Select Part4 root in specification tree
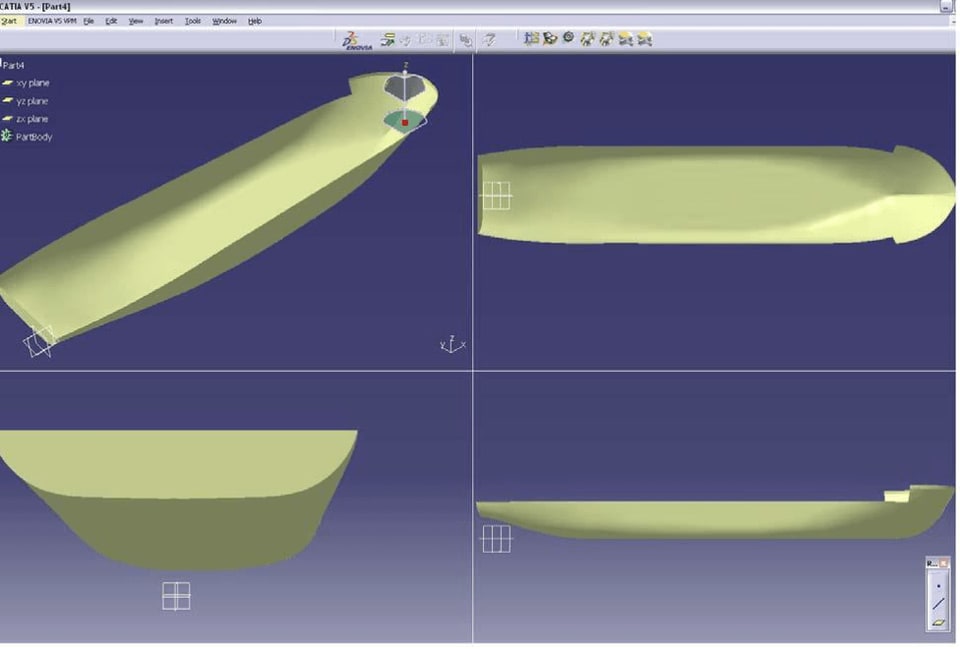The width and height of the screenshot is (960, 649). [13, 65]
